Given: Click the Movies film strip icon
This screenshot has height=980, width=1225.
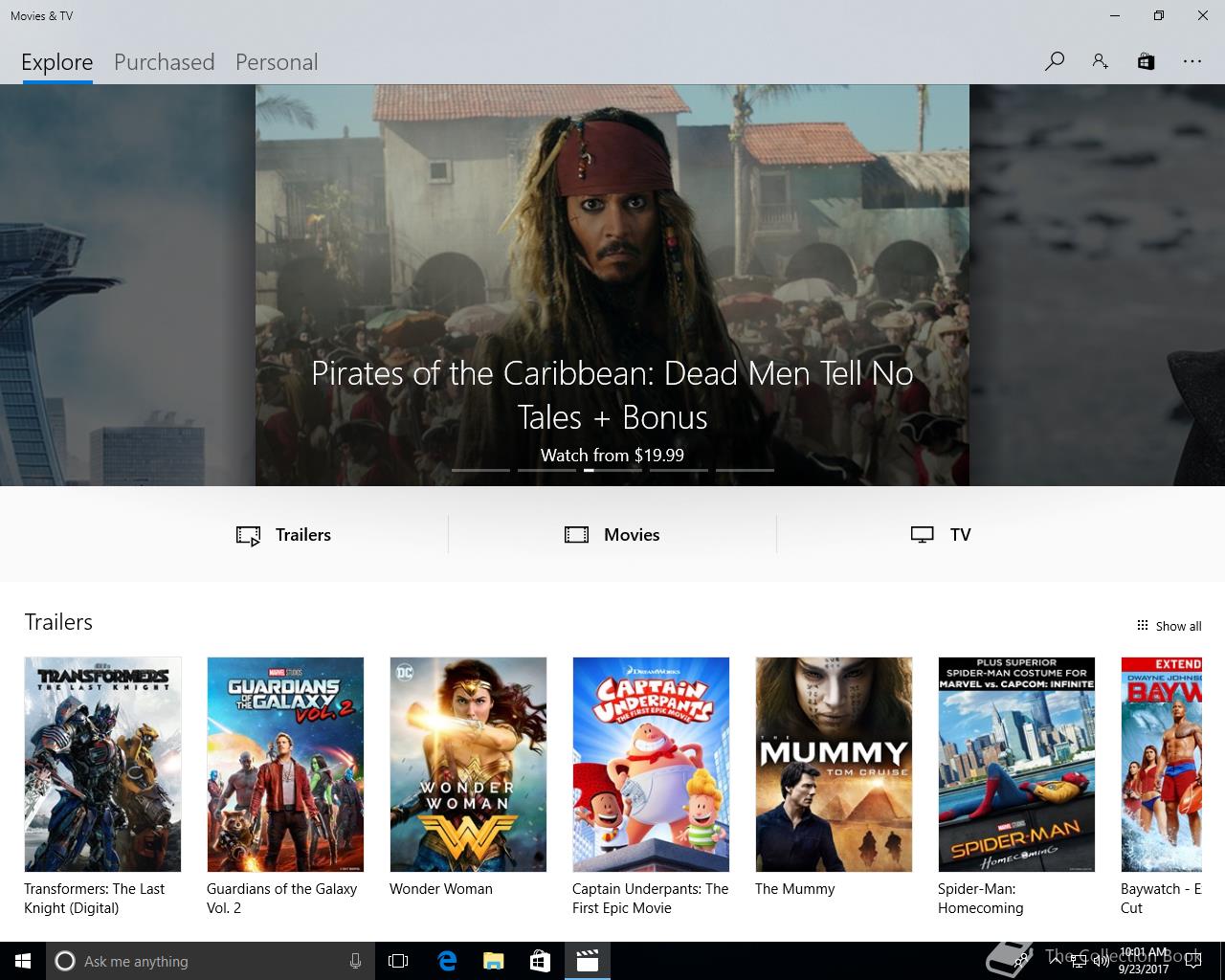Looking at the screenshot, I should pyautogui.click(x=576, y=535).
